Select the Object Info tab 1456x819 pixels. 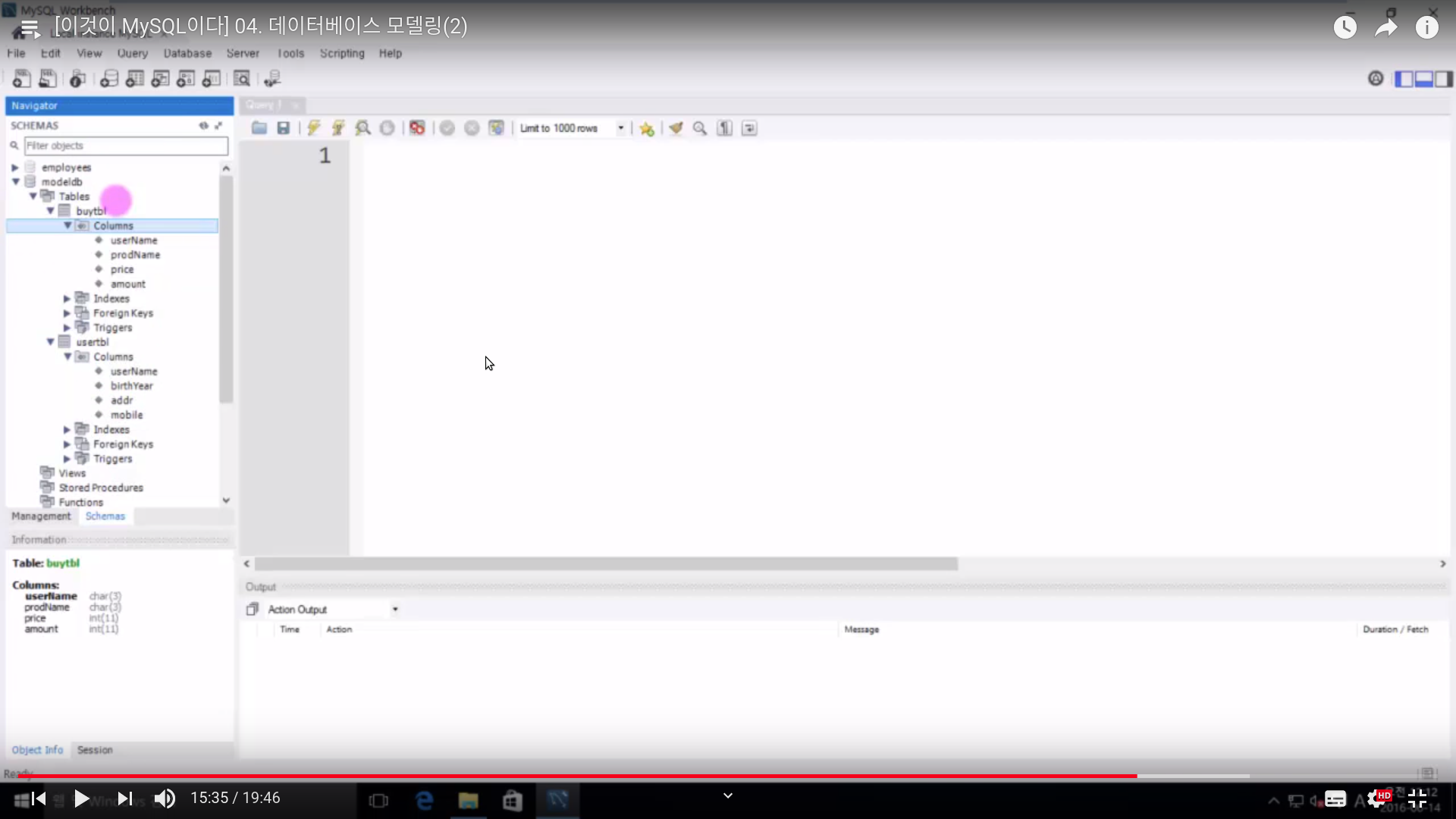37,750
